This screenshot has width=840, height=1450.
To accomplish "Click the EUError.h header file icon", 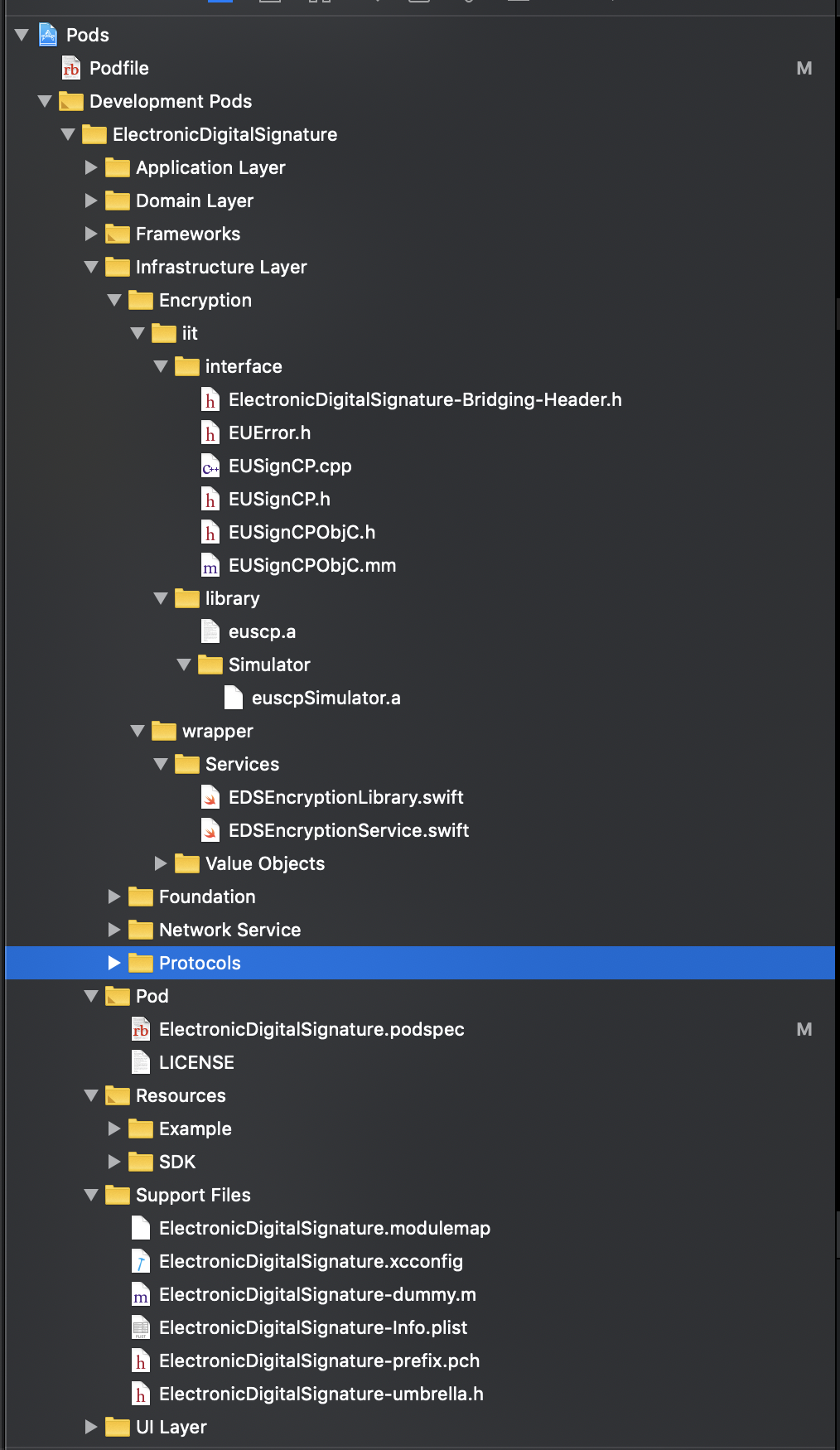I will coord(210,433).
